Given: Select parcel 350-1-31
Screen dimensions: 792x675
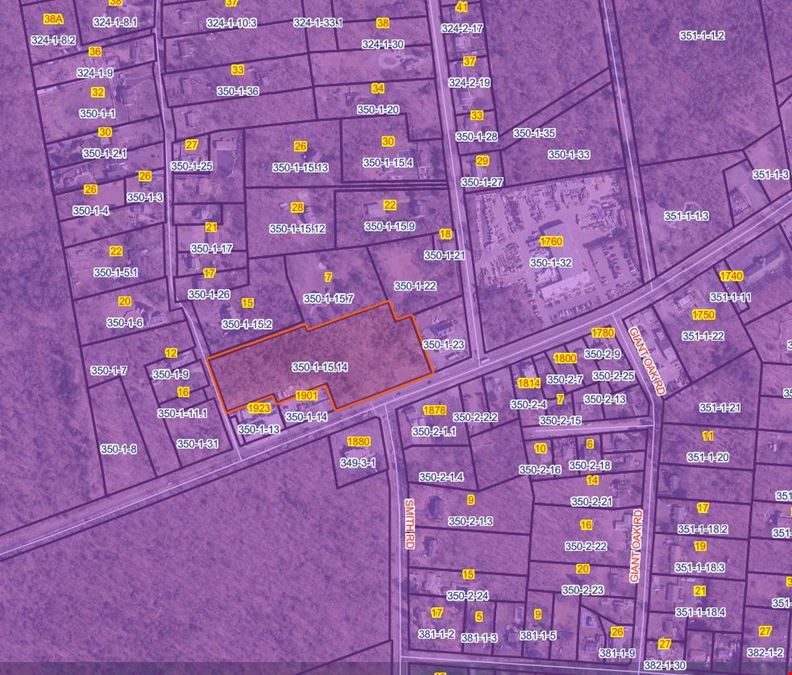Looking at the screenshot, I should (198, 443).
